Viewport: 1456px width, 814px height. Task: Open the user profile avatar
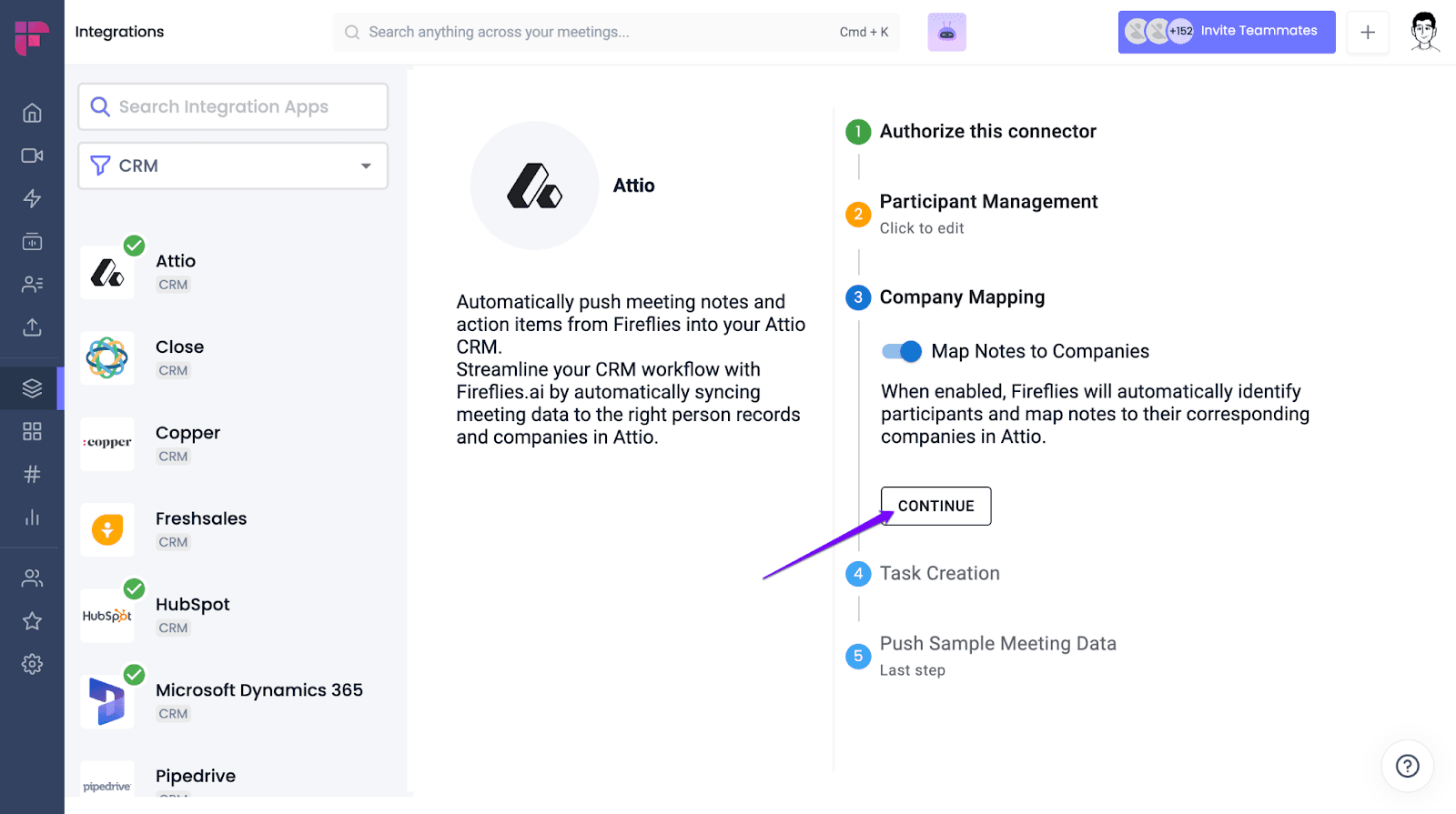[x=1424, y=32]
